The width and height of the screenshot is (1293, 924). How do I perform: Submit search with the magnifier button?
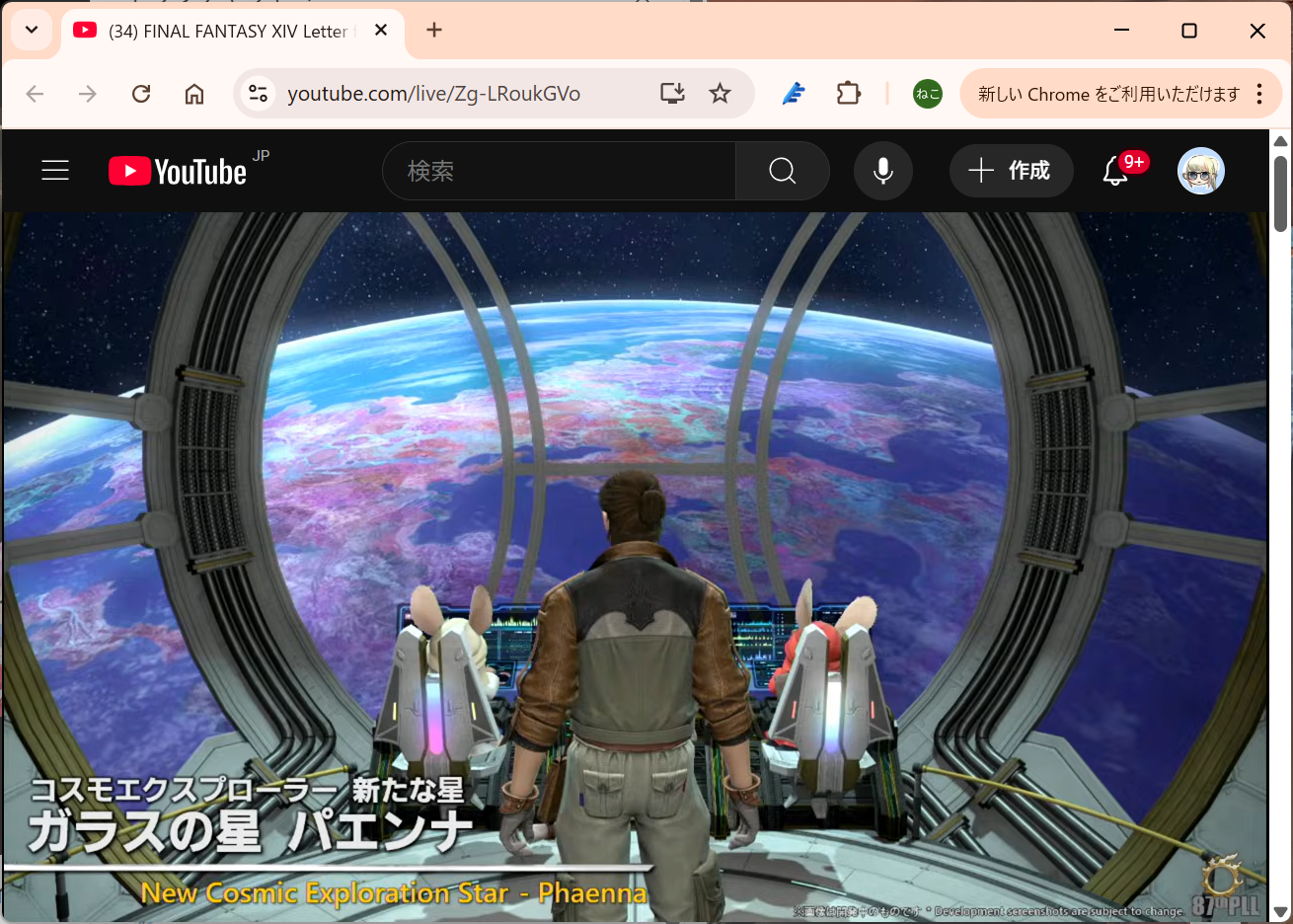pos(783,171)
